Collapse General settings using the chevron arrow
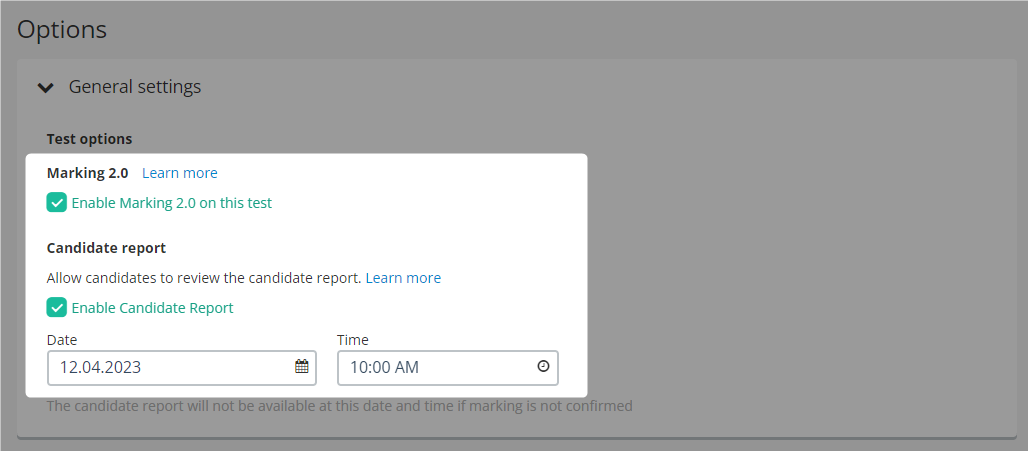The width and height of the screenshot is (1028, 451). point(45,88)
